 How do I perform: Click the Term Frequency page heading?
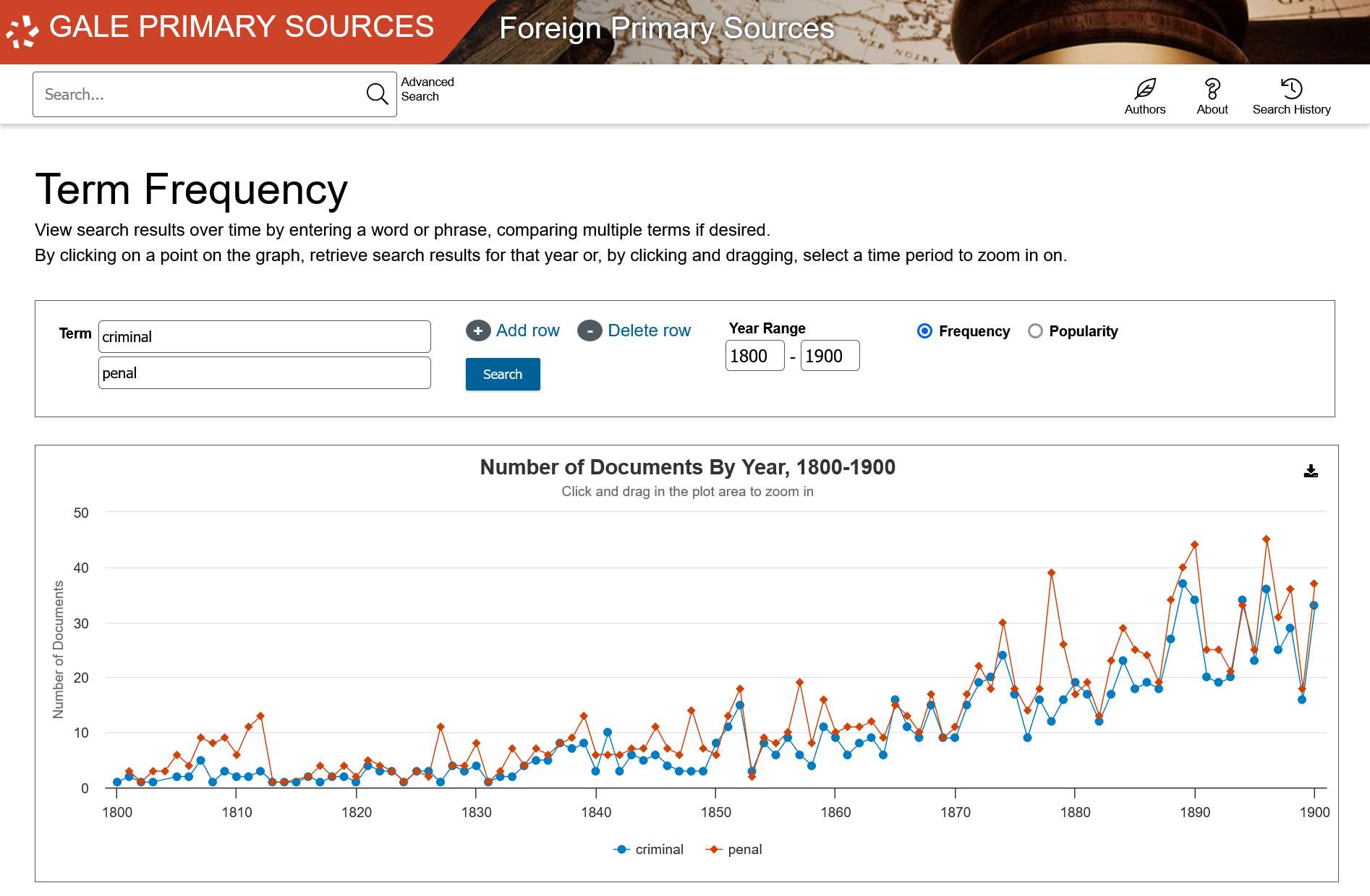(192, 189)
